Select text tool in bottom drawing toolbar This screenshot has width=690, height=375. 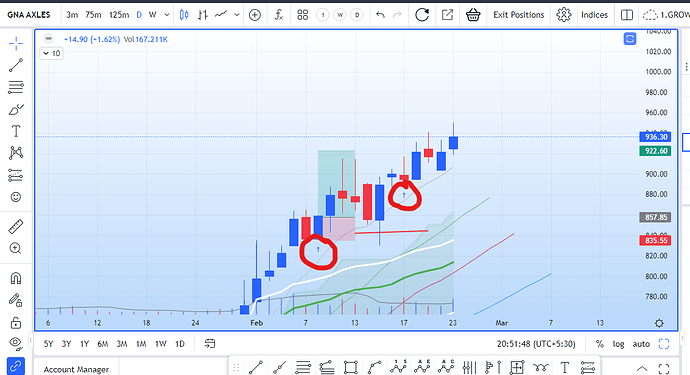tap(565, 367)
